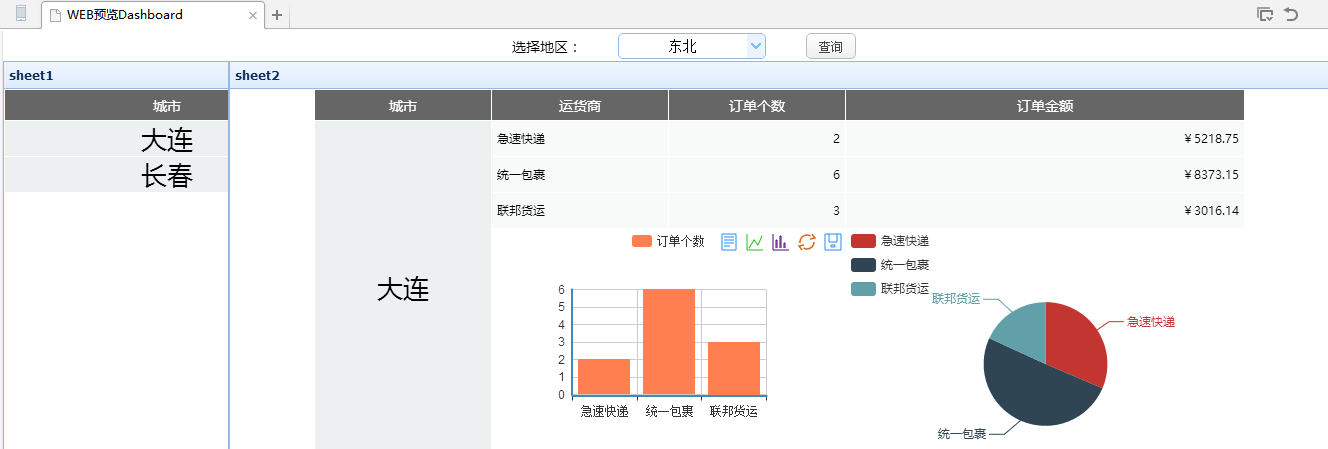
Task: Click the page document icon on the tab
Action: point(56,15)
